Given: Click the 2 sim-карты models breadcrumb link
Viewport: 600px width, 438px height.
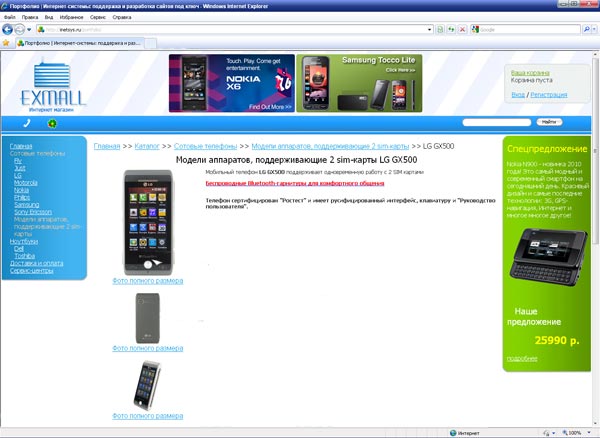Looking at the screenshot, I should pyautogui.click(x=330, y=146).
